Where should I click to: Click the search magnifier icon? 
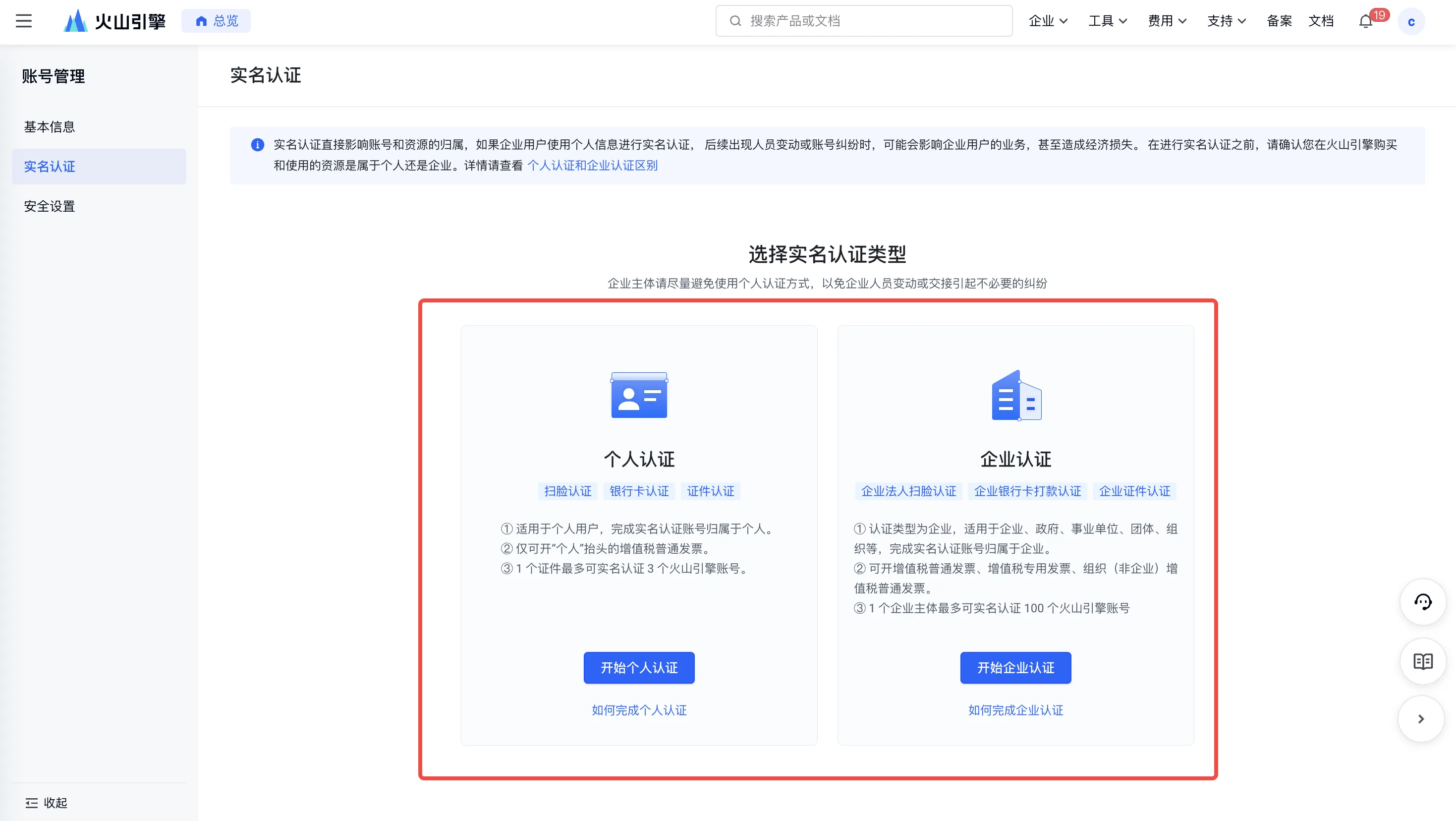tap(735, 21)
